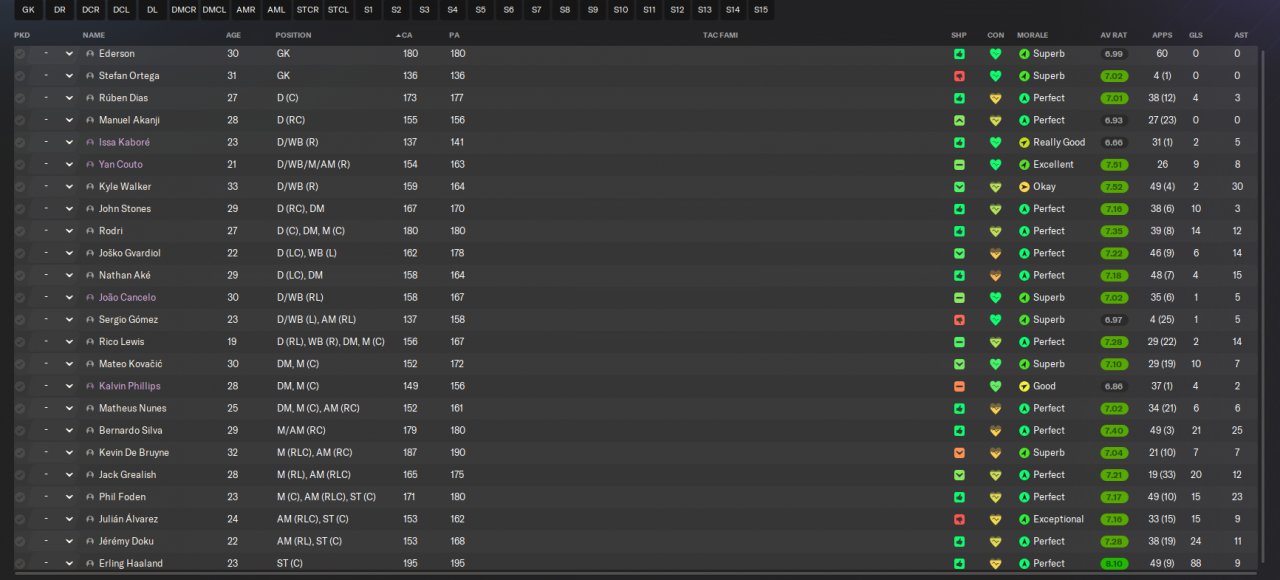
Task: Sort the list by the AV RAT column
Action: [x=1113, y=35]
